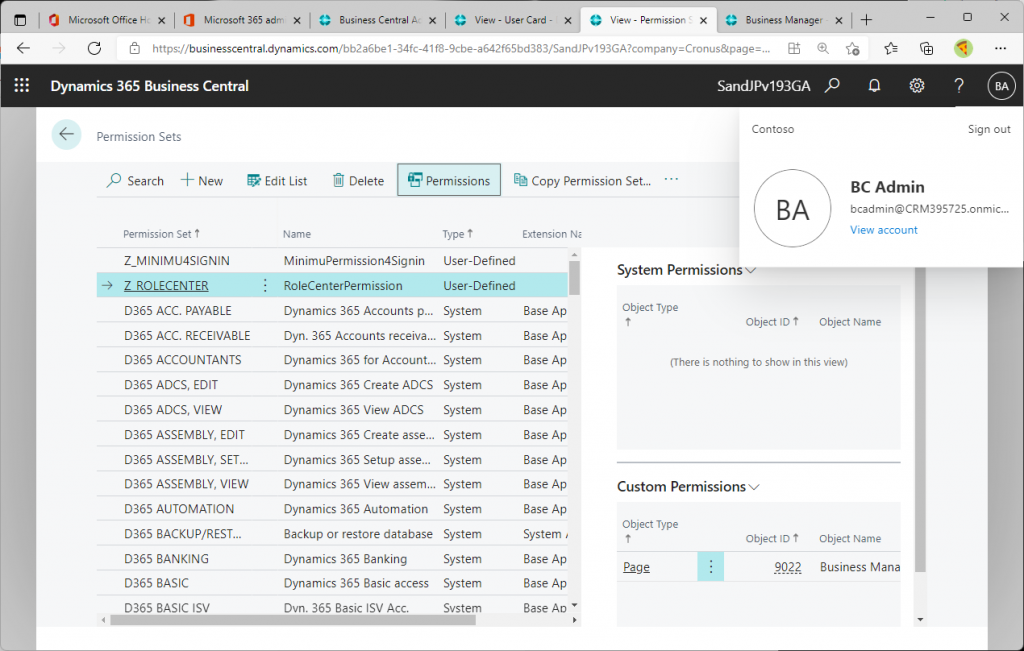Go back with the round arrow button

(66, 135)
